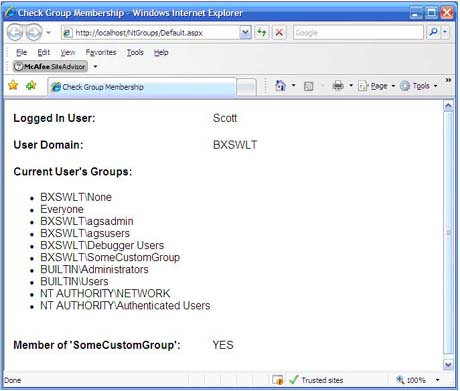Minimize the Internet Explorer window

415,13
